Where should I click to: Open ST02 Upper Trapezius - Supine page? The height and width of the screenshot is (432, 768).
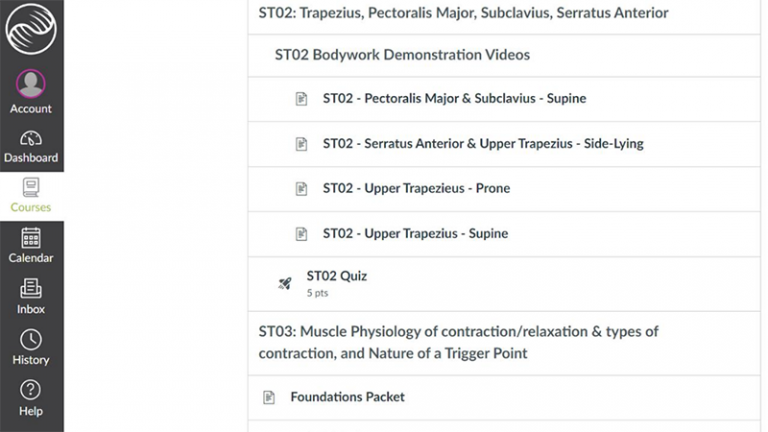(x=415, y=233)
